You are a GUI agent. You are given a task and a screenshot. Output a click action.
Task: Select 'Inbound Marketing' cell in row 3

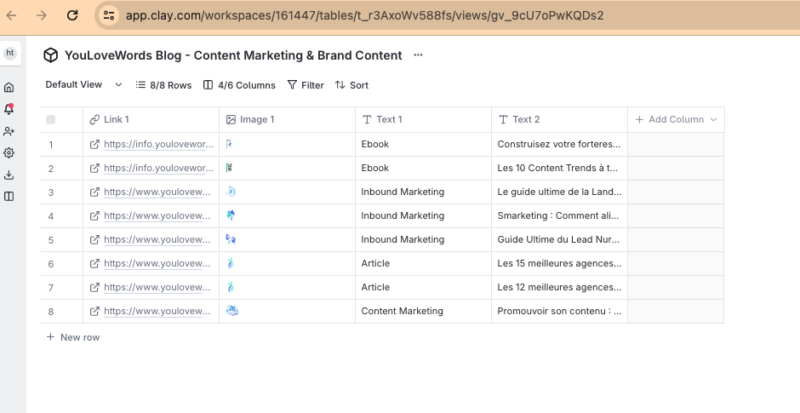[423, 192]
